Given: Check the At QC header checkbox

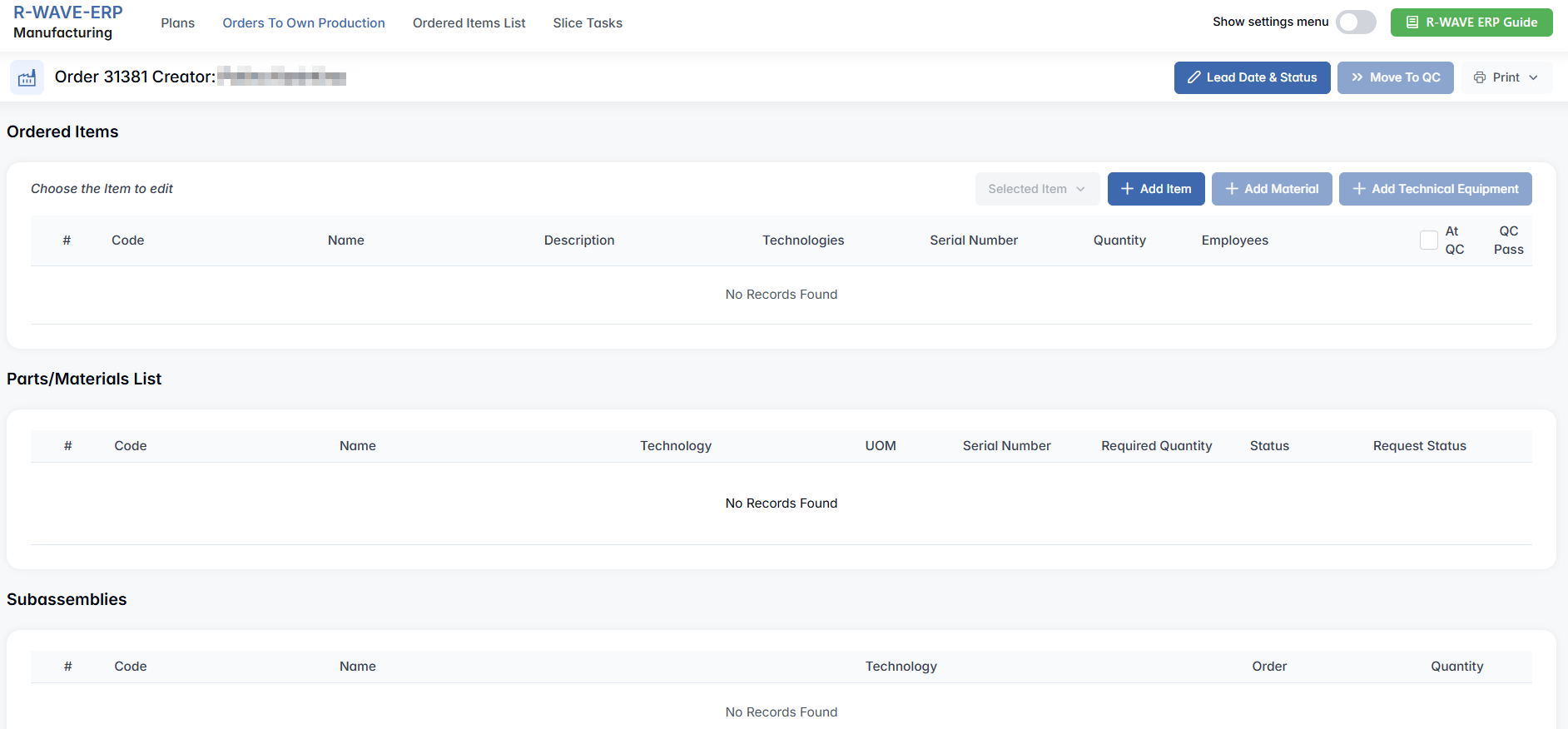Looking at the screenshot, I should click(1428, 241).
